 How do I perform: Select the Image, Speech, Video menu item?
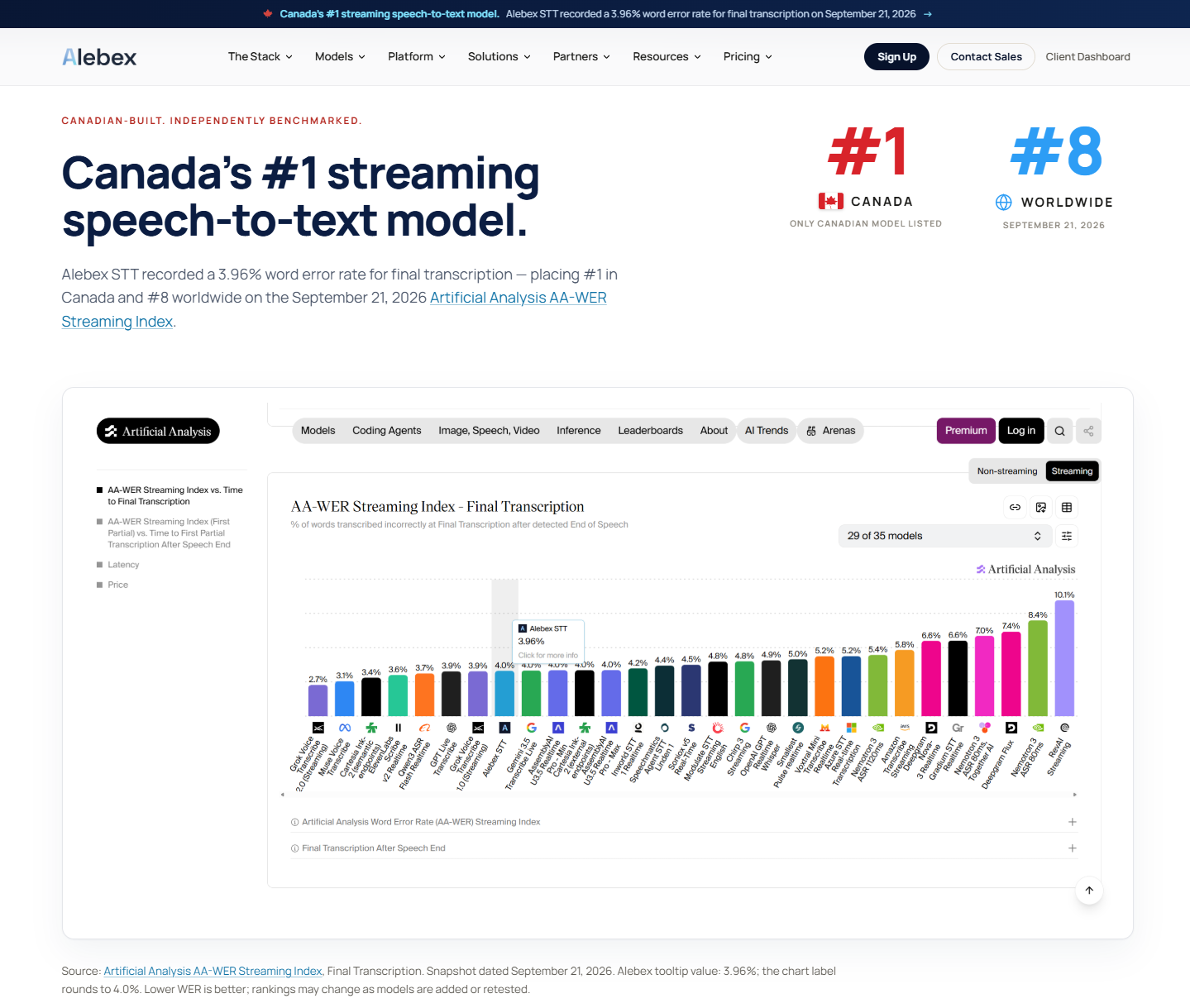point(489,431)
